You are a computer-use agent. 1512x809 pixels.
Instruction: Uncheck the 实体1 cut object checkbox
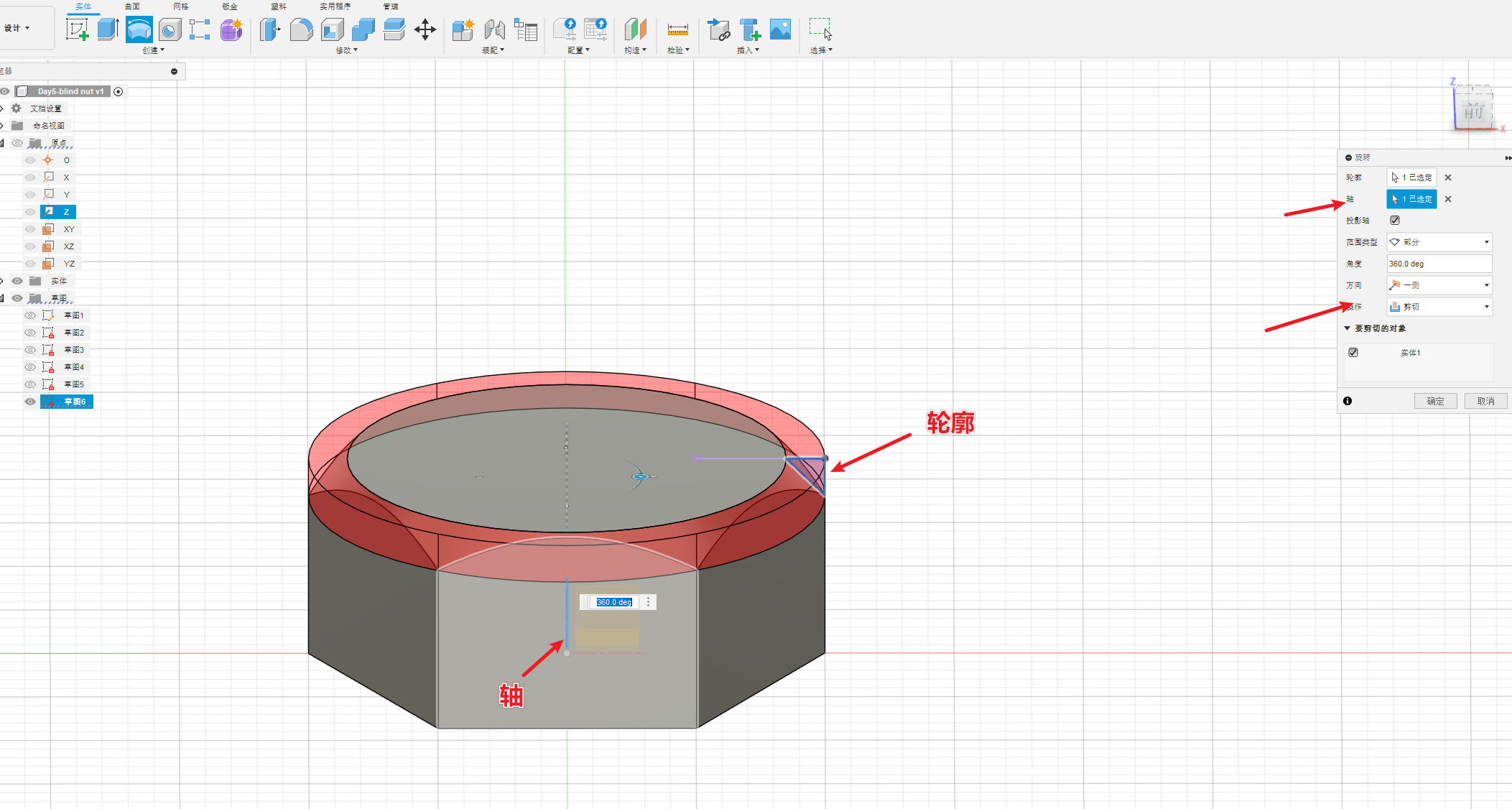[x=1353, y=353]
